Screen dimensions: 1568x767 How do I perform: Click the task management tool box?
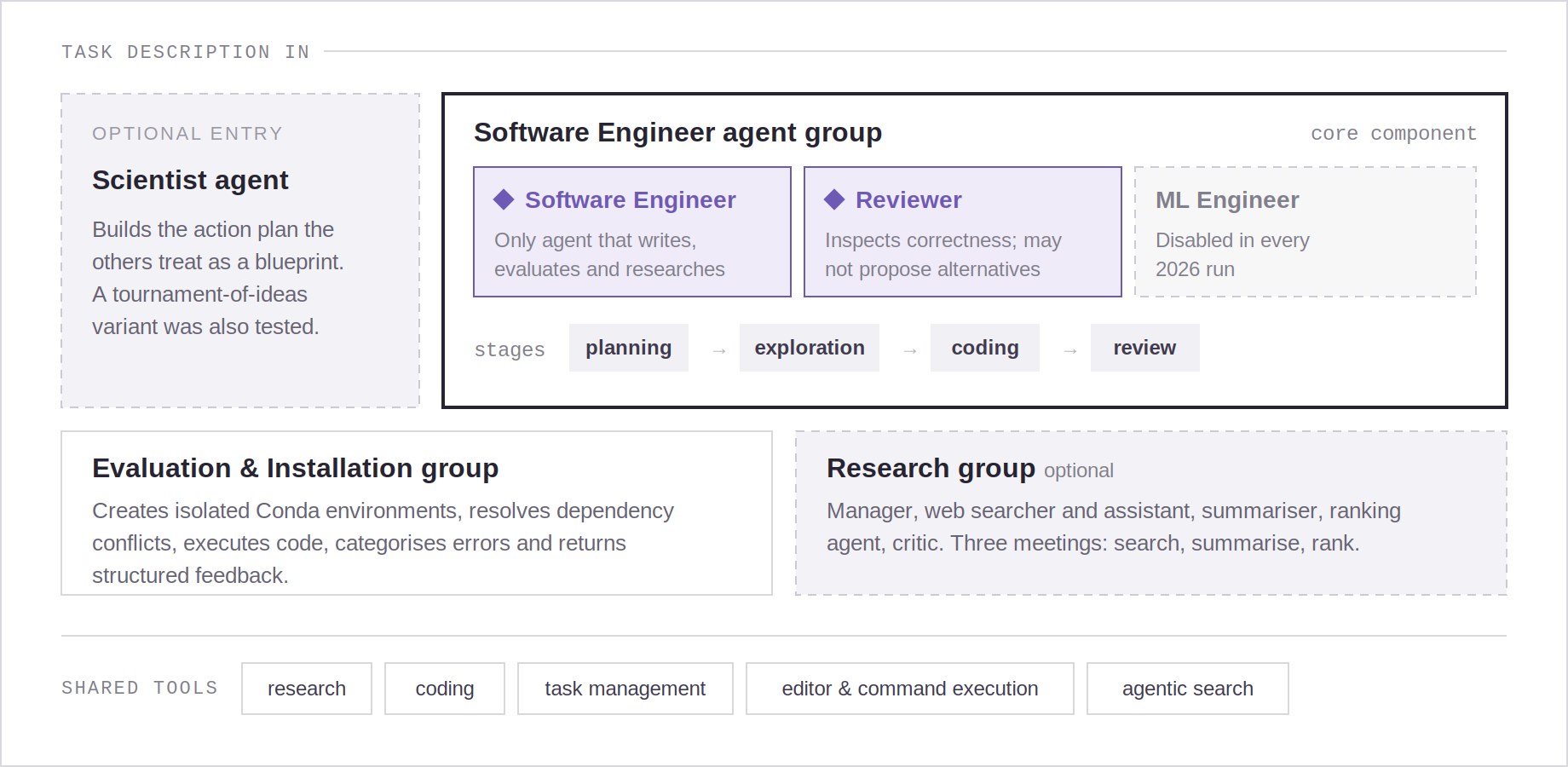coord(625,689)
